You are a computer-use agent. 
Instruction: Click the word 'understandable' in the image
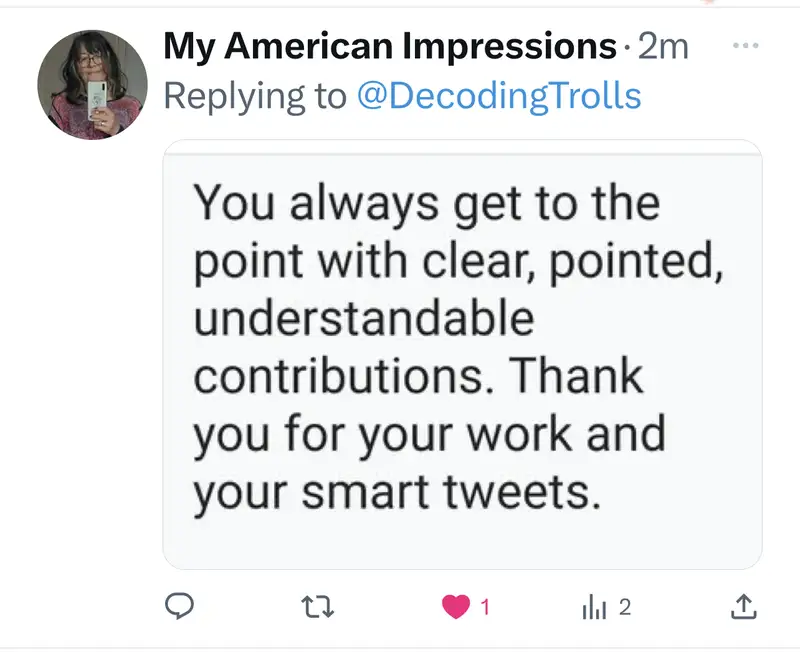(364, 320)
